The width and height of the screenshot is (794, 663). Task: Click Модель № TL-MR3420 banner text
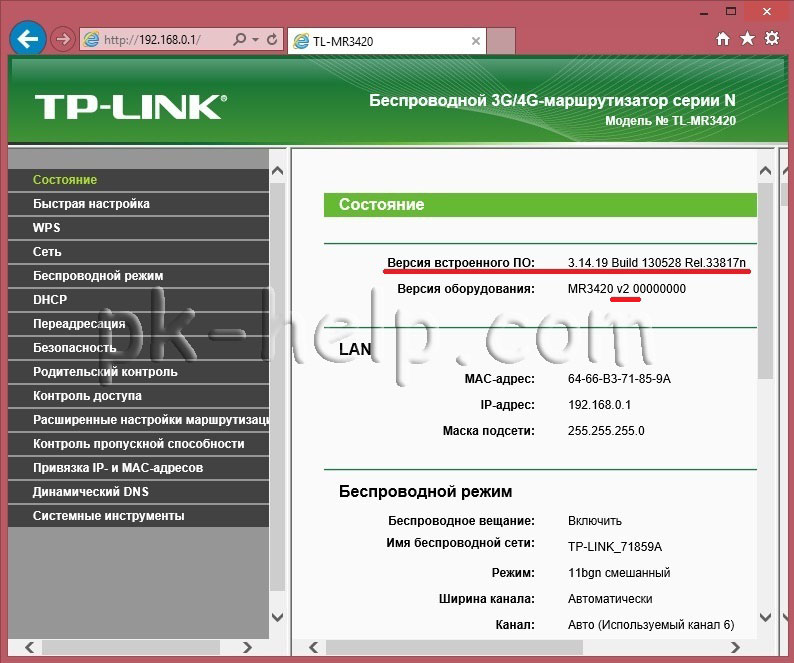[670, 121]
